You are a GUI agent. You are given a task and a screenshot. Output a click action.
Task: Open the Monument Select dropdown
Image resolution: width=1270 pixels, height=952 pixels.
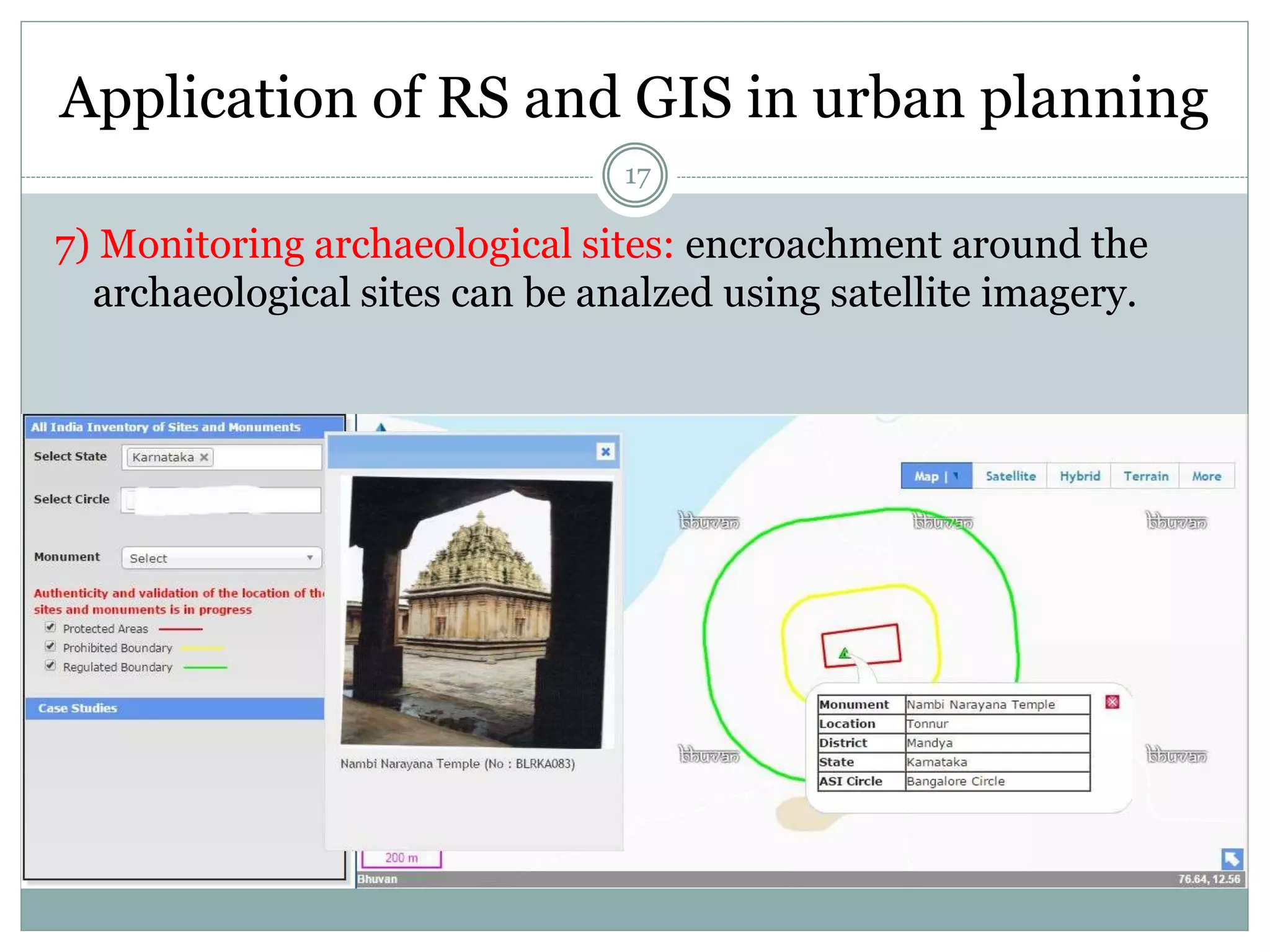tap(221, 558)
